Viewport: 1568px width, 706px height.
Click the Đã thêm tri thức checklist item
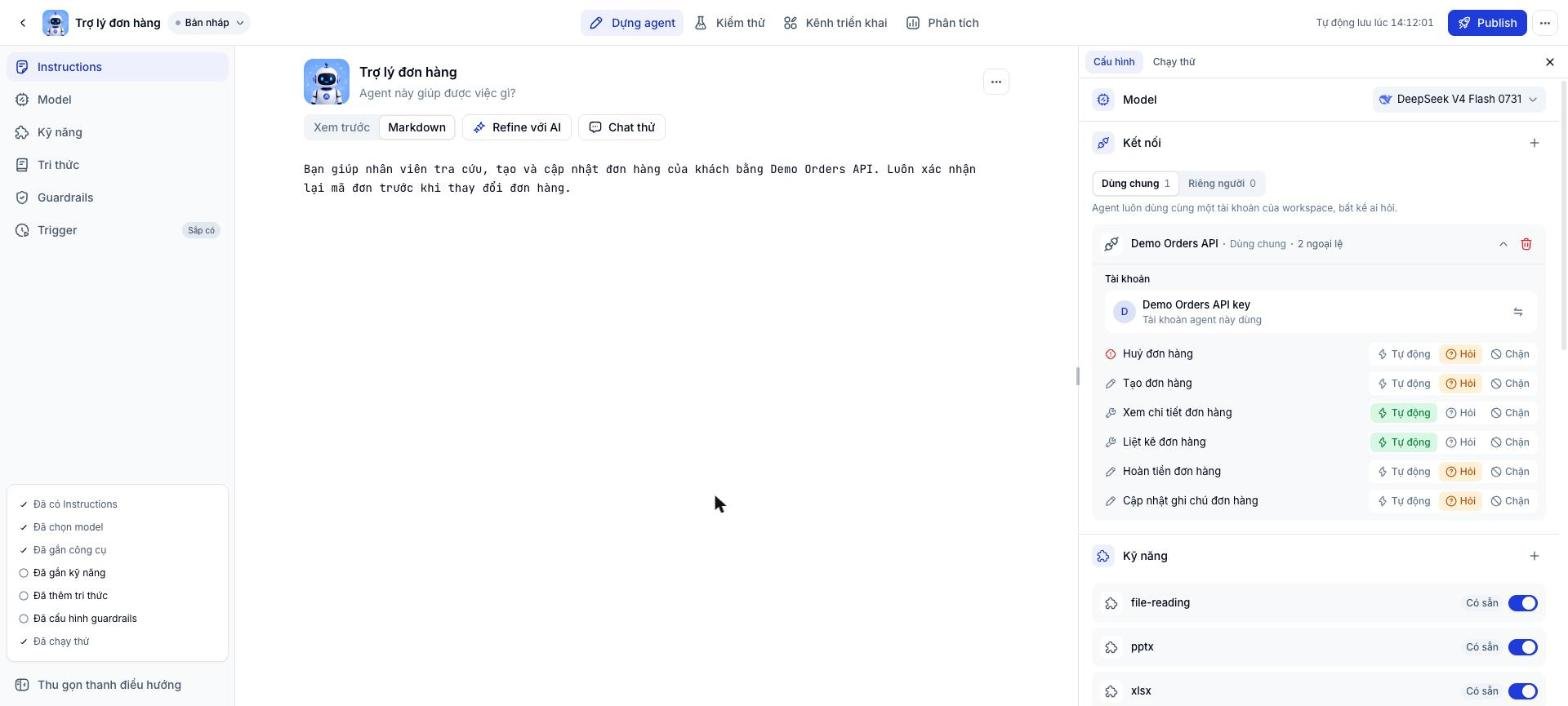point(63,596)
